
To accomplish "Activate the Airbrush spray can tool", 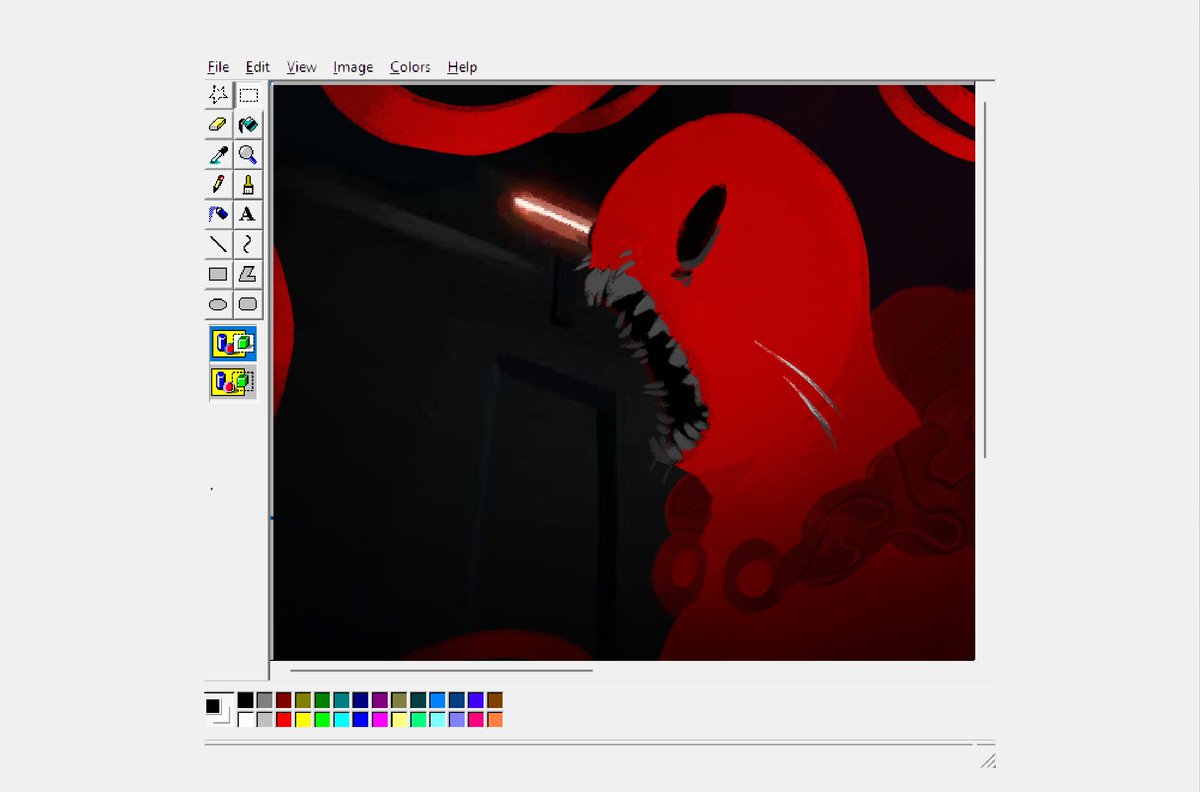I will (218, 214).
